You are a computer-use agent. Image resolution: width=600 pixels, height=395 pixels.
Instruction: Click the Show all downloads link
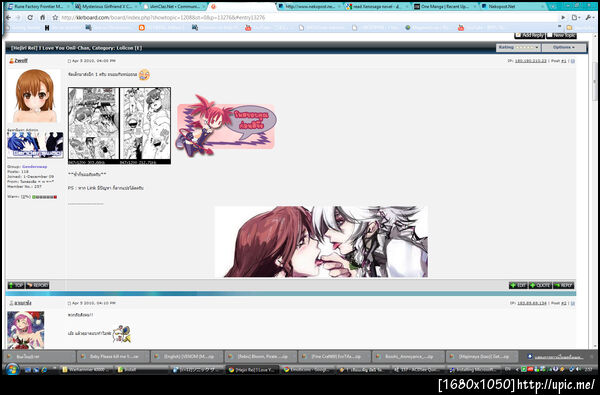(x=558, y=356)
